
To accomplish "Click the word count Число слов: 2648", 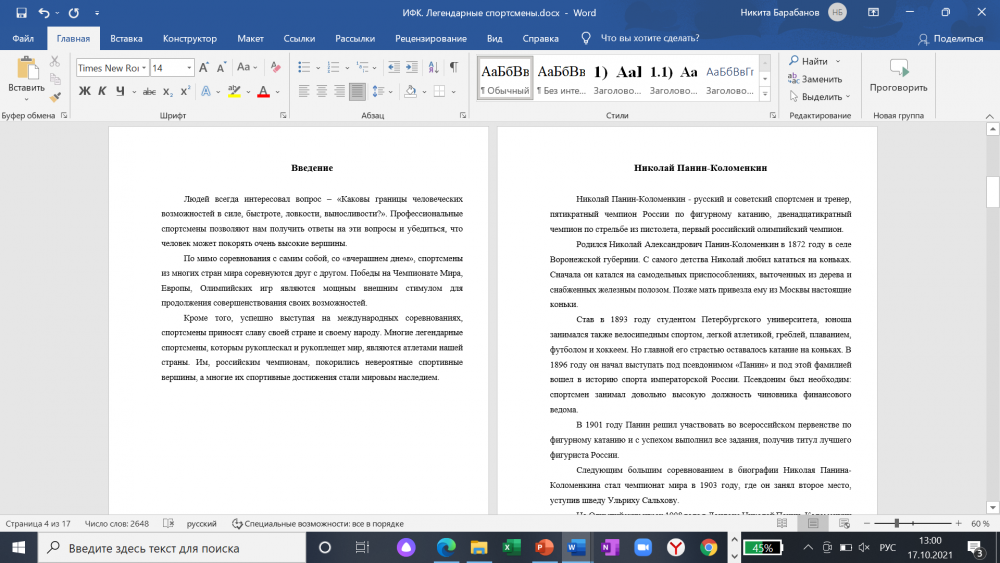I will (117, 523).
